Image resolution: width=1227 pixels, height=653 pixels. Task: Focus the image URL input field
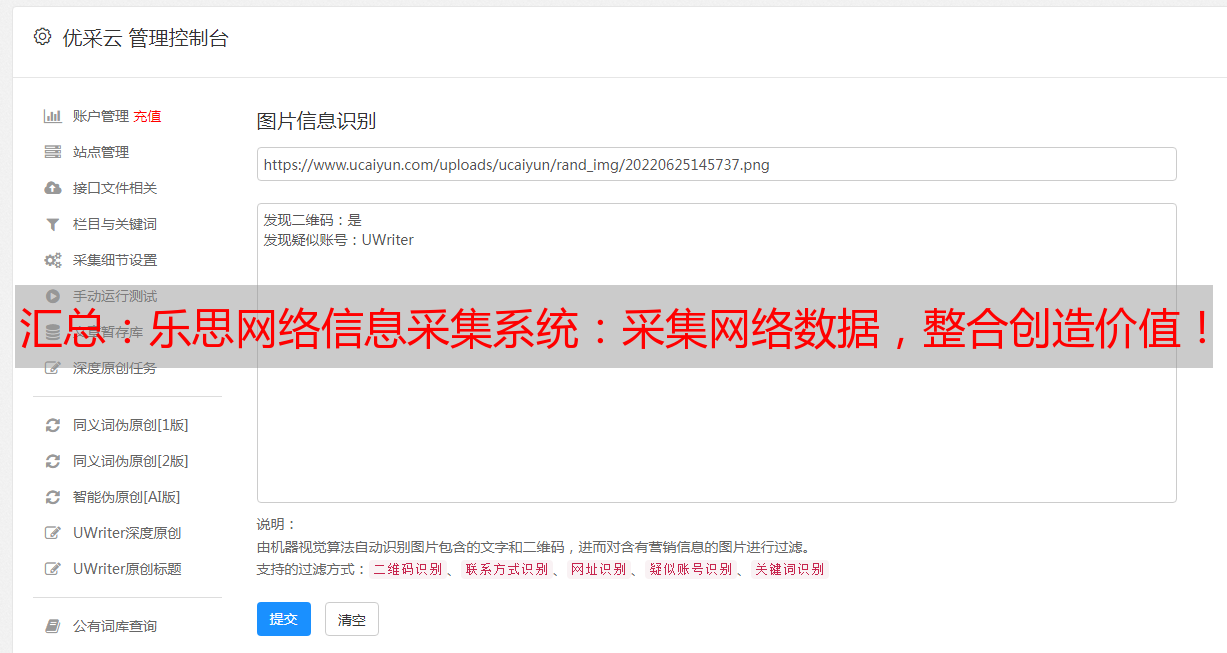point(716,164)
